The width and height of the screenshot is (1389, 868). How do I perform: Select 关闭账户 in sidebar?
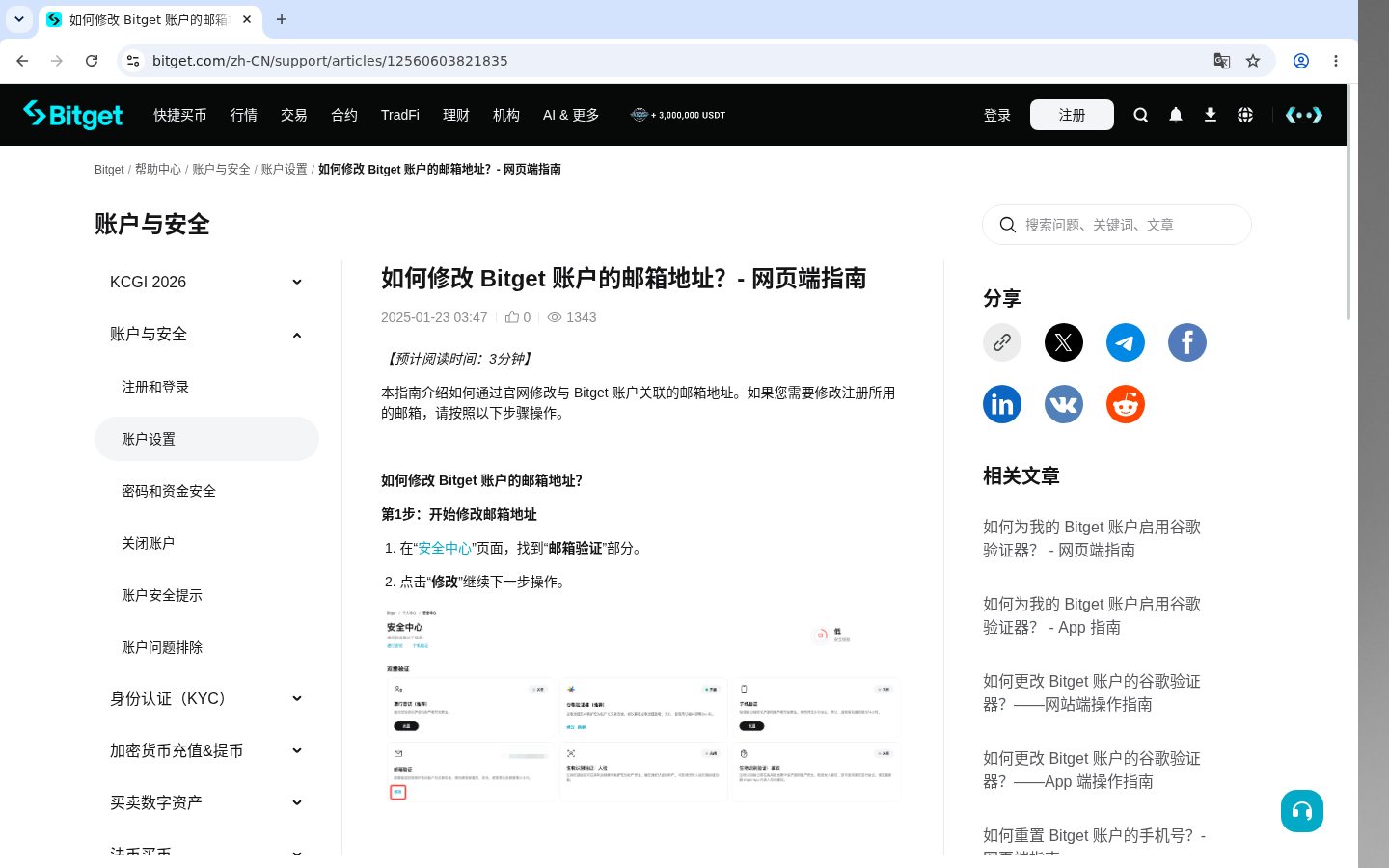[206, 543]
